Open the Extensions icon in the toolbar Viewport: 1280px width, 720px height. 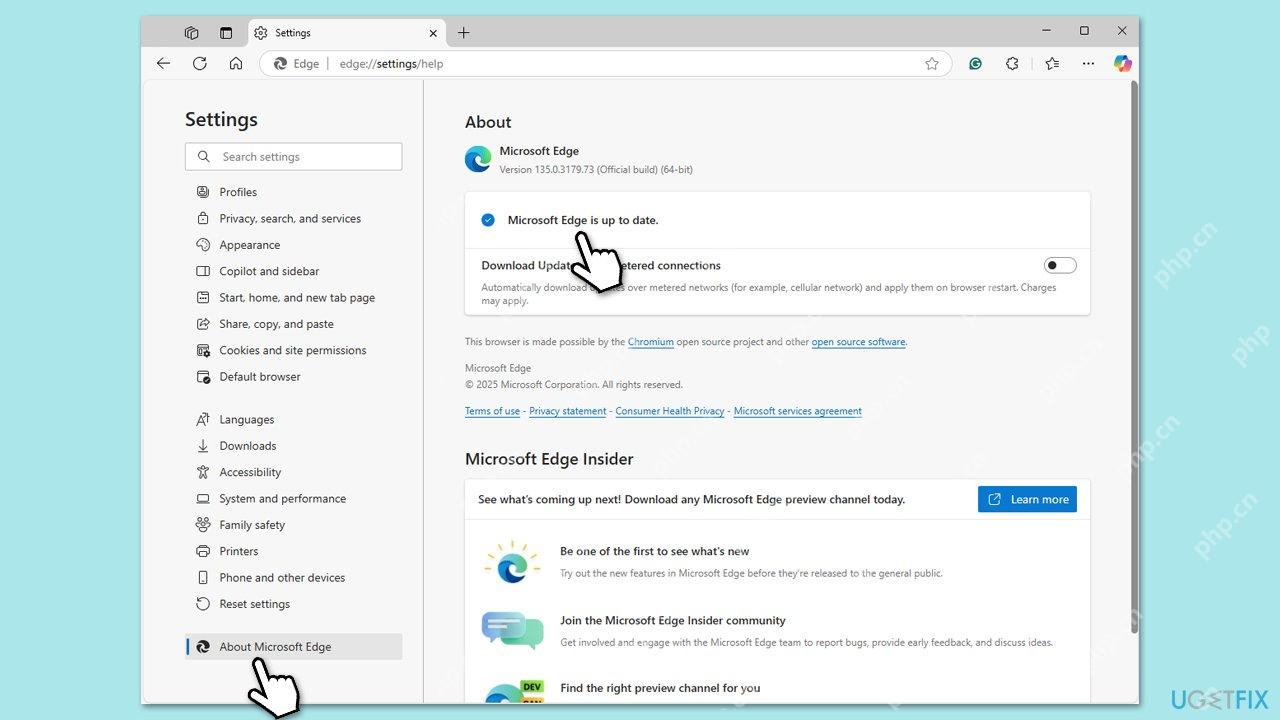[x=1012, y=63]
